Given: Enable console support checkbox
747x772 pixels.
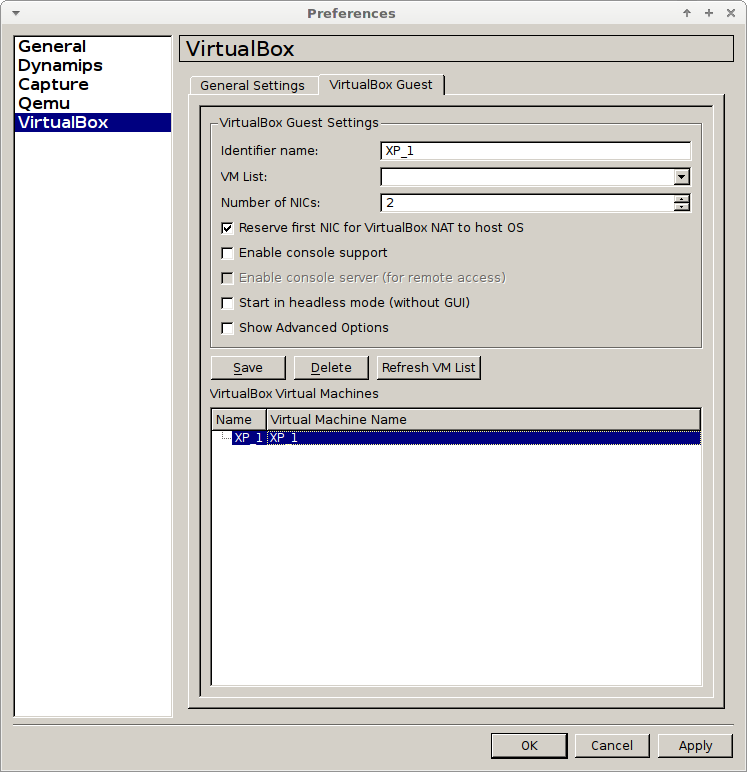Looking at the screenshot, I should pyautogui.click(x=227, y=253).
